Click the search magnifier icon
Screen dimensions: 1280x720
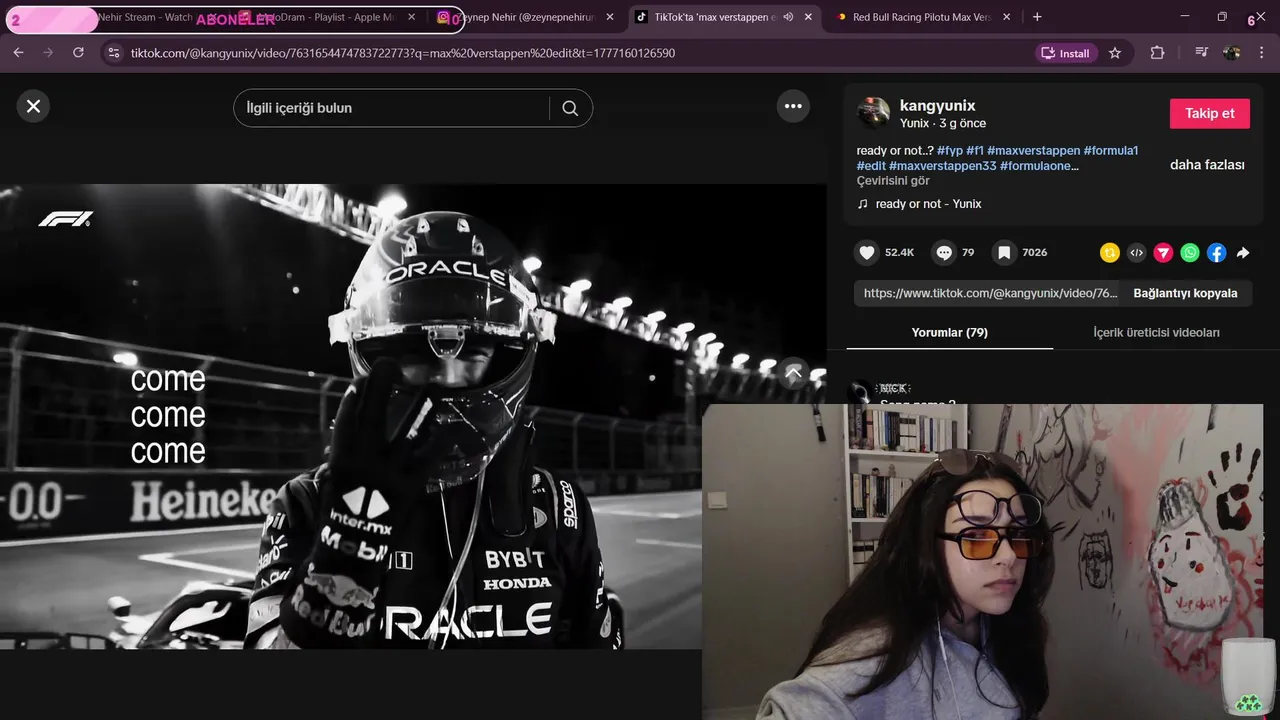pyautogui.click(x=570, y=108)
